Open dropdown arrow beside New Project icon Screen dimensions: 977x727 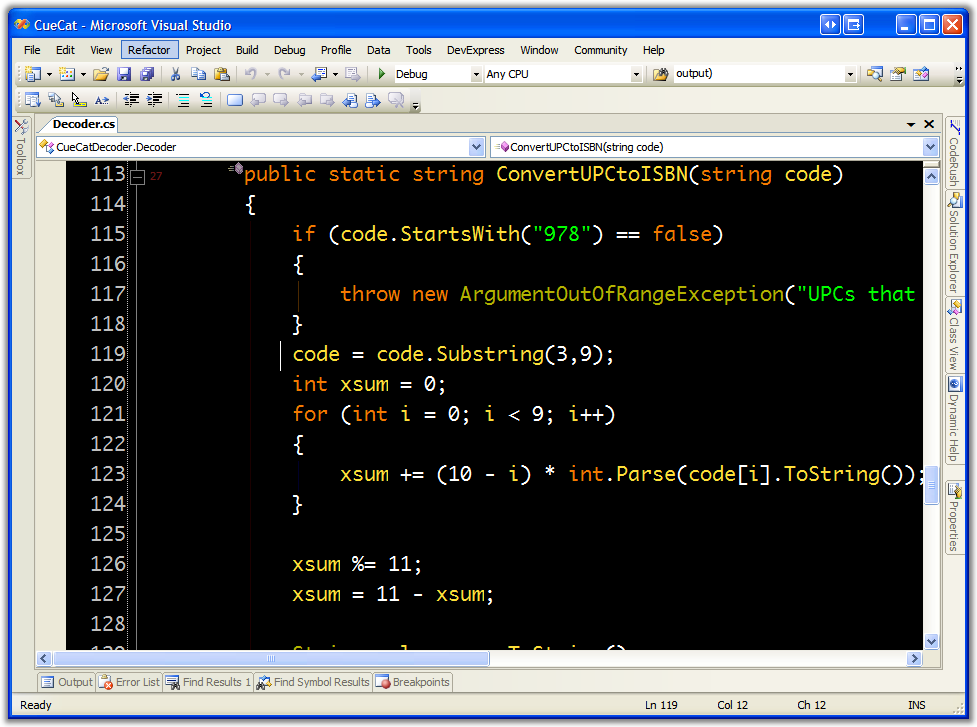(x=49, y=75)
